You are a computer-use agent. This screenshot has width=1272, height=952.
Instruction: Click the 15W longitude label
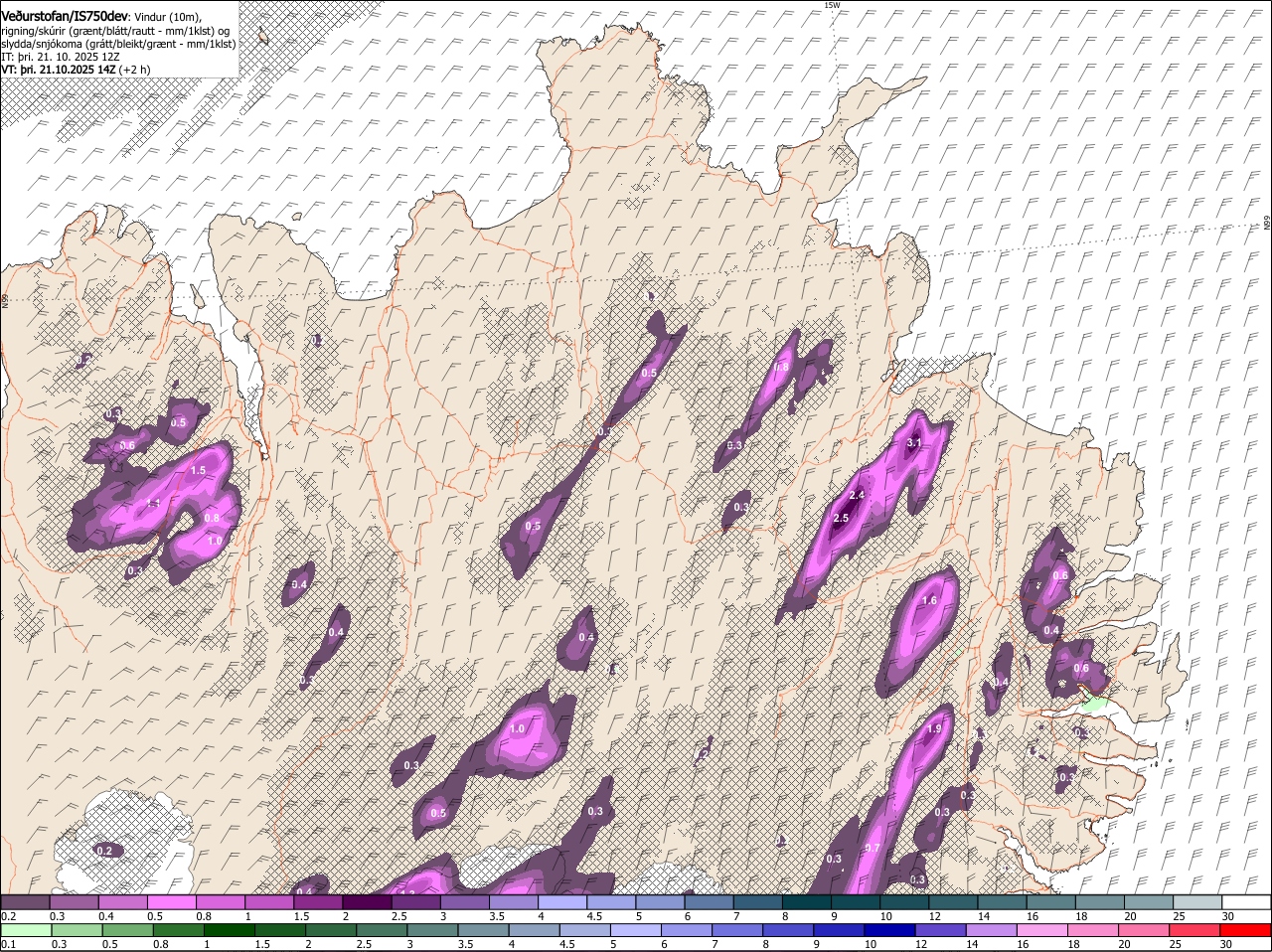[833, 5]
